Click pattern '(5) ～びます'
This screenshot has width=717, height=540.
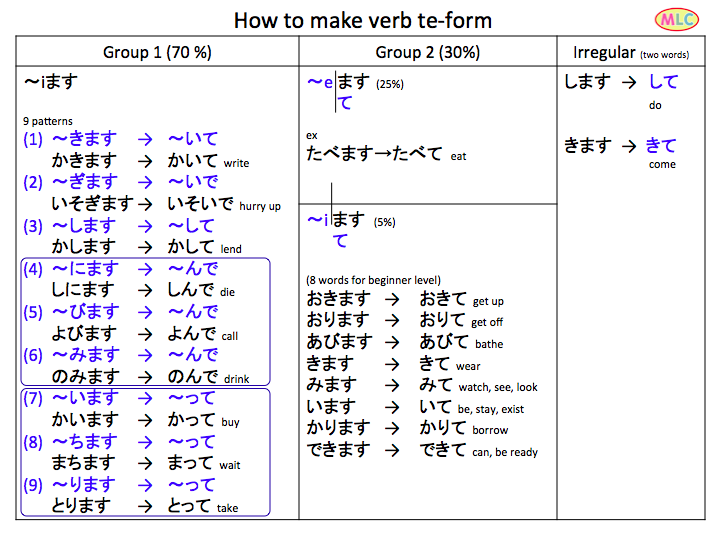(x=71, y=311)
